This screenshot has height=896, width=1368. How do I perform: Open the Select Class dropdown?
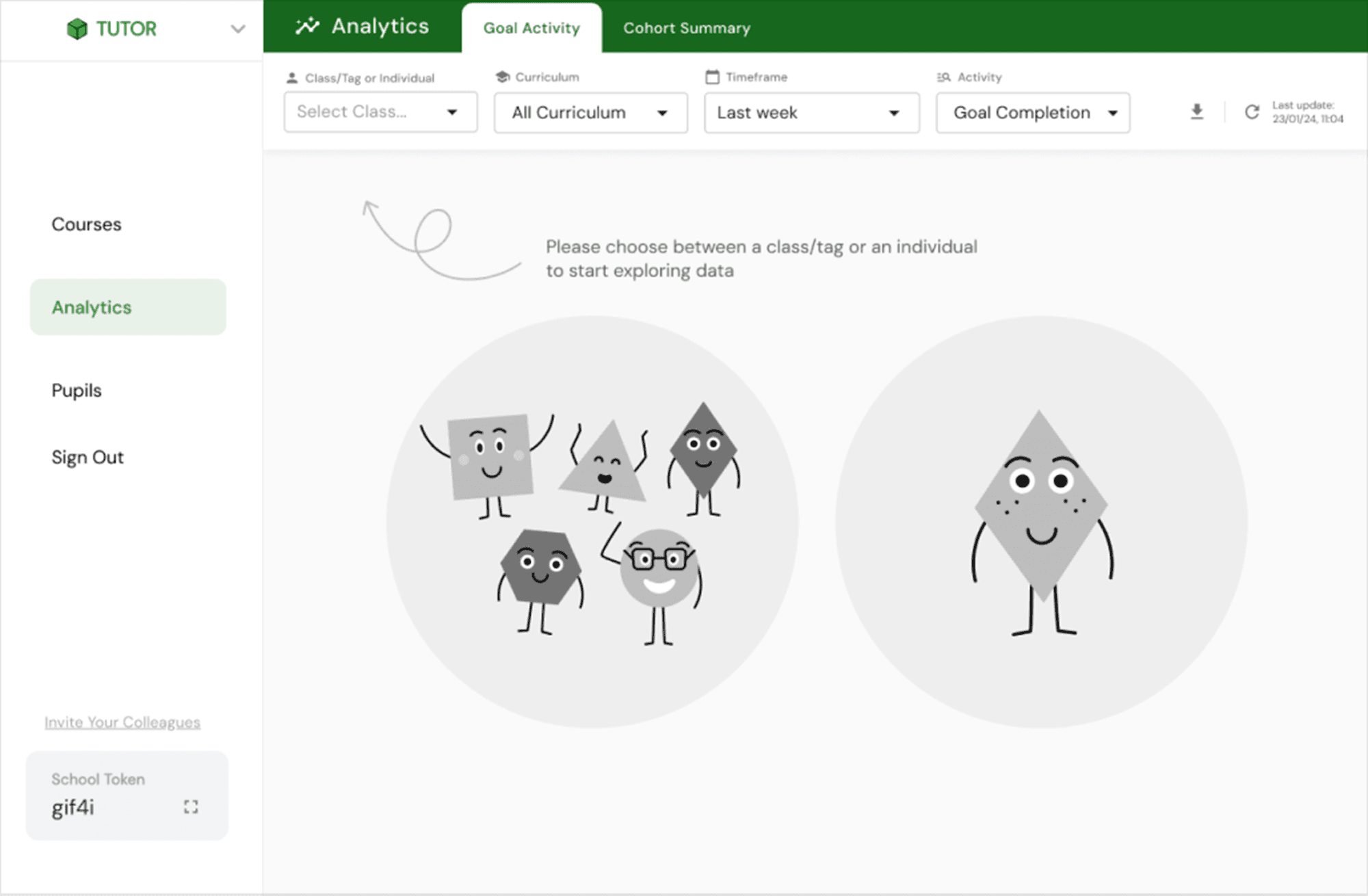pyautogui.click(x=380, y=112)
